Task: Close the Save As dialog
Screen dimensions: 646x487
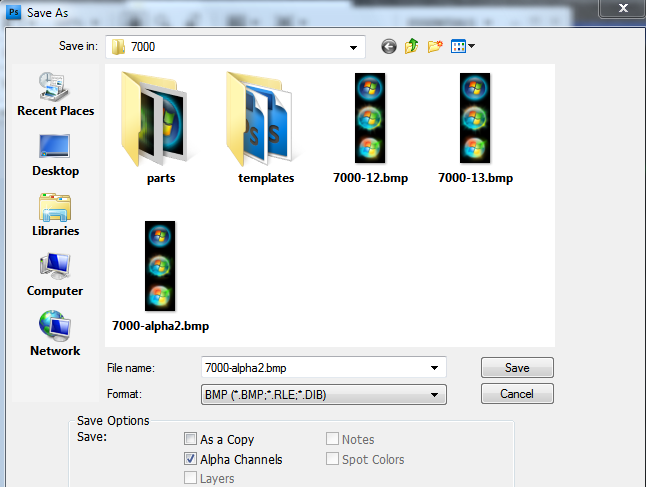Action: coord(623,9)
